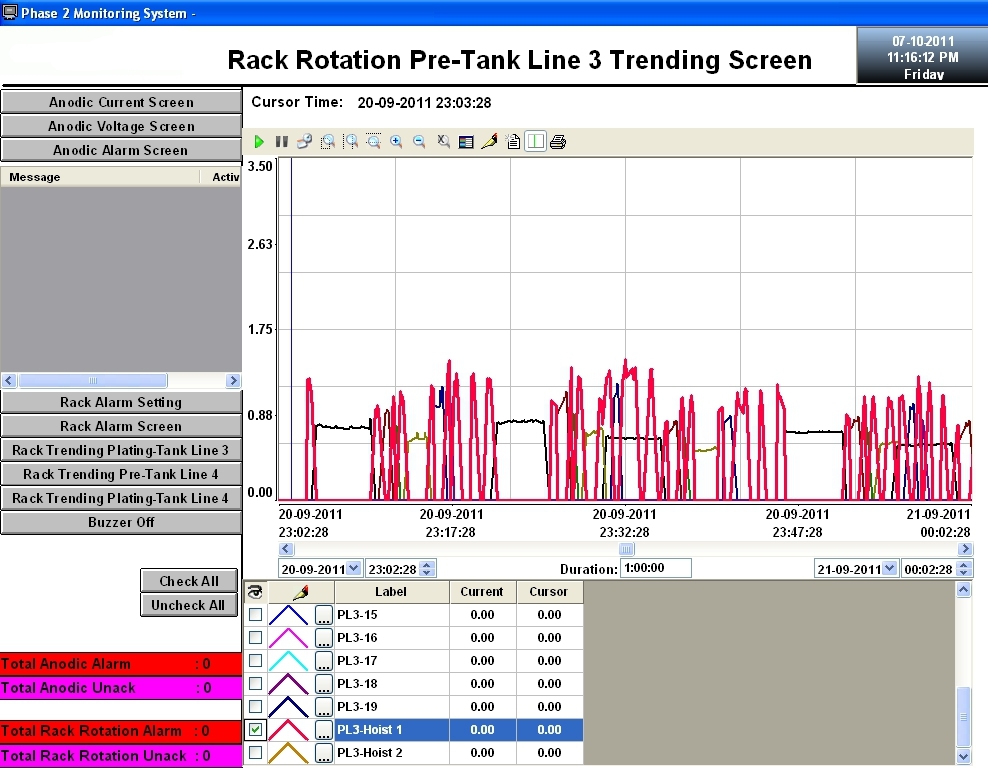Select the zoom out magnifier icon

tap(419, 141)
